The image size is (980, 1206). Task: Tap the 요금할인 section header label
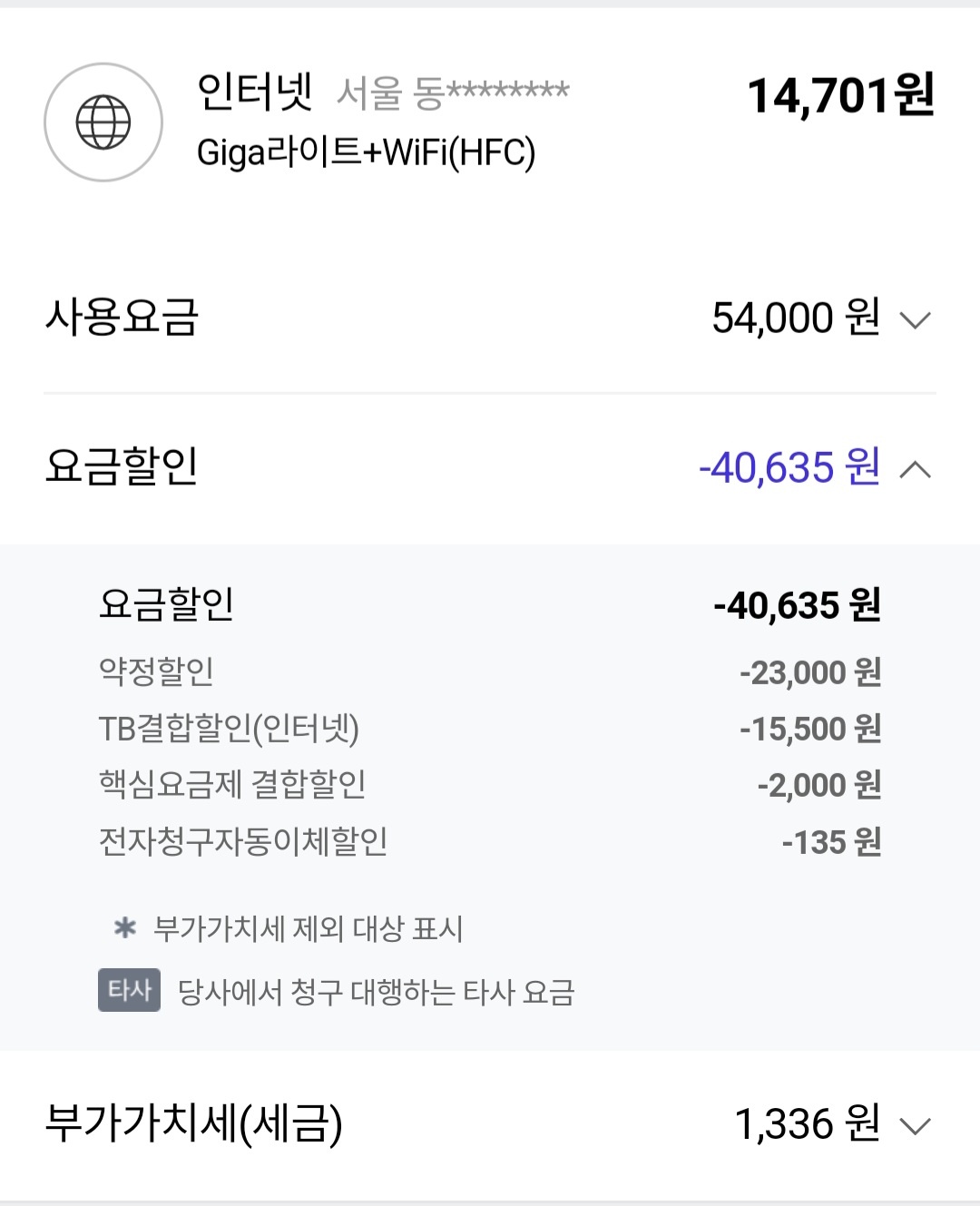tap(122, 467)
